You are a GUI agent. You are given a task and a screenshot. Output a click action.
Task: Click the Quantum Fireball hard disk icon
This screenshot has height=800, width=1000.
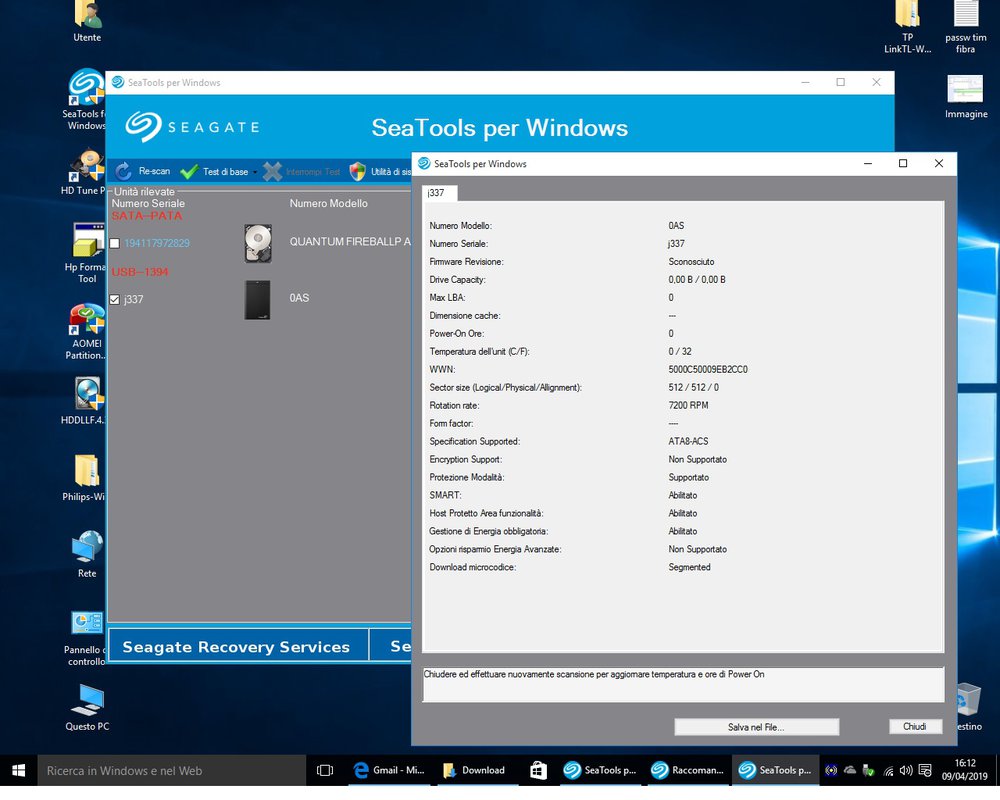point(257,243)
